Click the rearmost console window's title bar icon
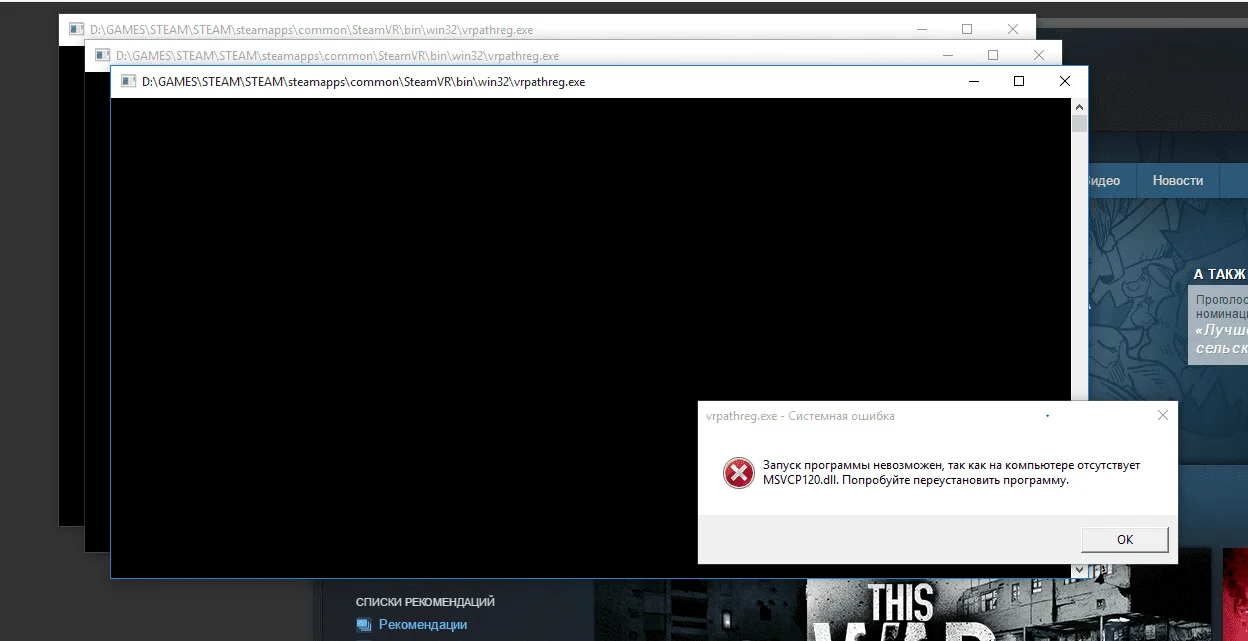Screen dimensions: 1248x641 (x=75, y=29)
